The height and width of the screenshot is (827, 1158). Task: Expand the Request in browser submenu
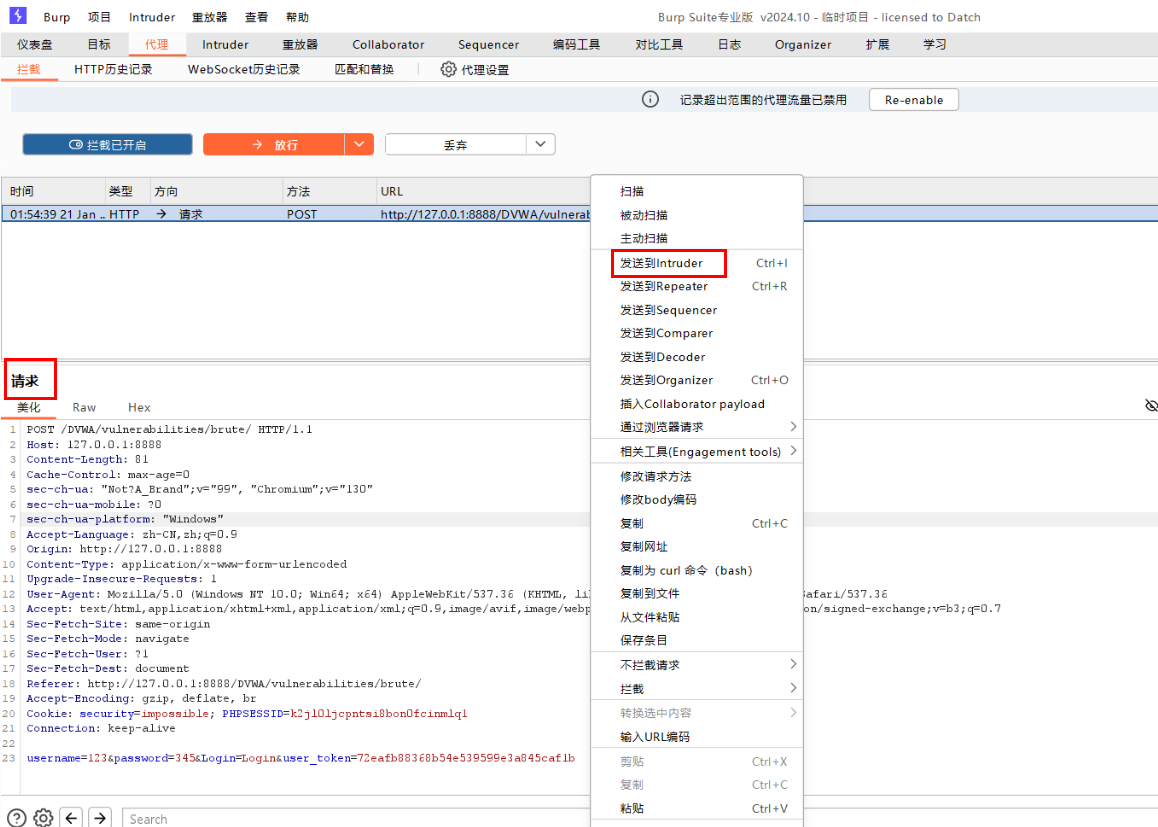(793, 427)
